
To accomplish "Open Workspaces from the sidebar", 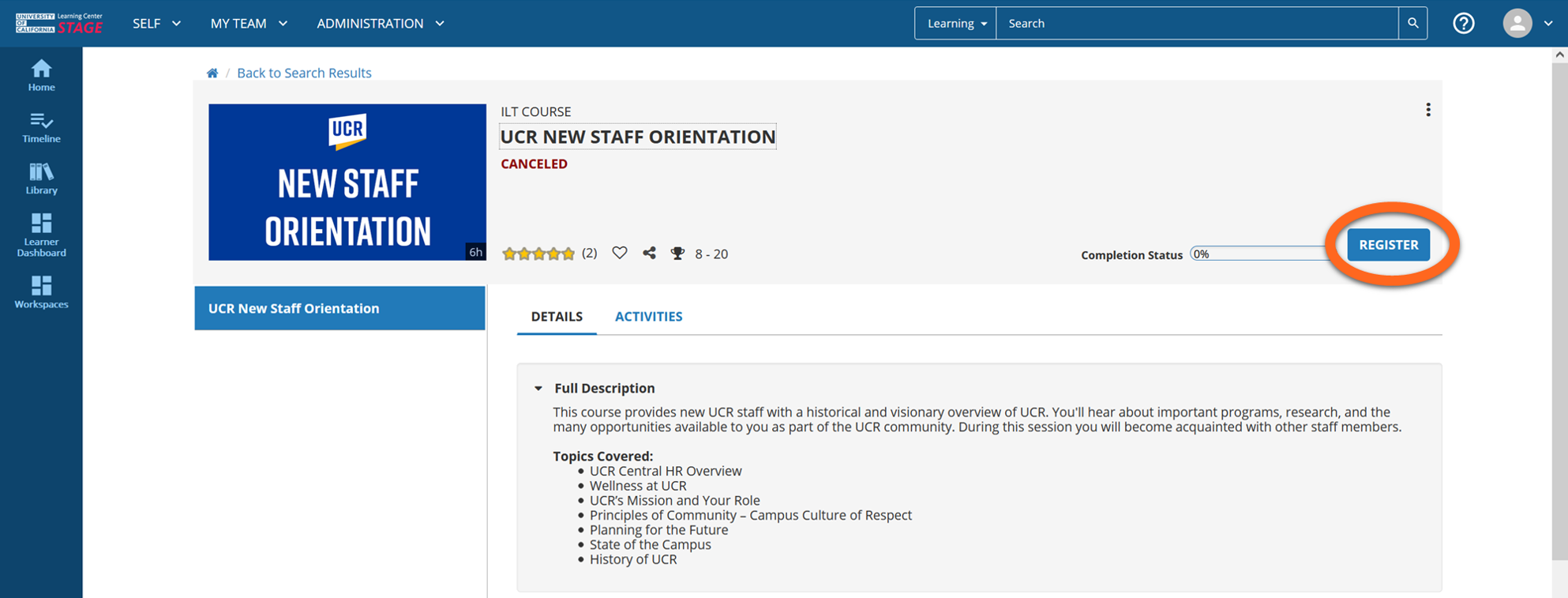I will [41, 291].
